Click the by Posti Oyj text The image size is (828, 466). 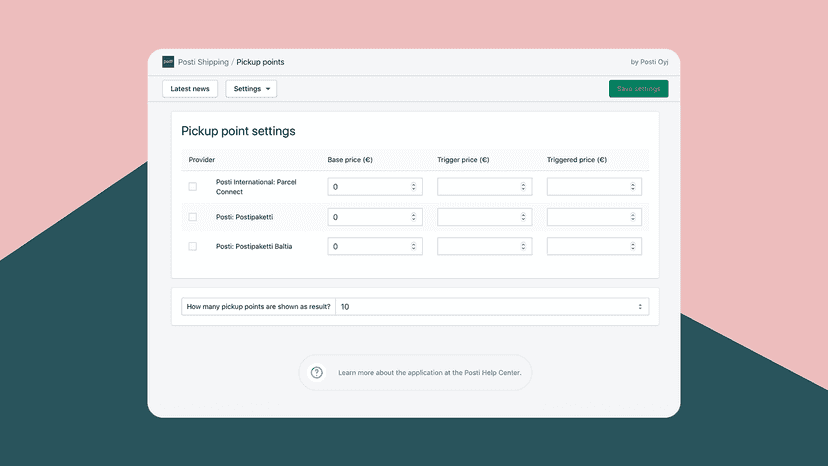650,62
